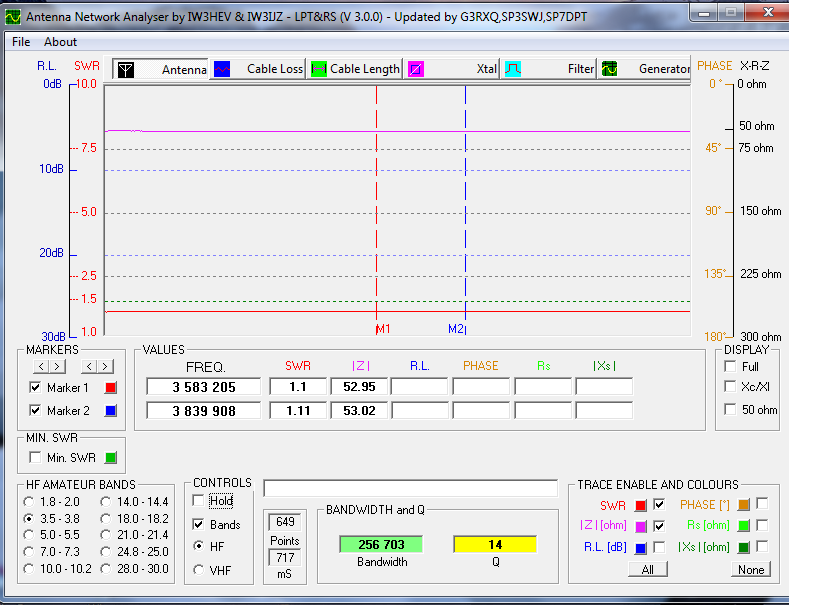
Task: Open the About menu
Action: [x=60, y=42]
